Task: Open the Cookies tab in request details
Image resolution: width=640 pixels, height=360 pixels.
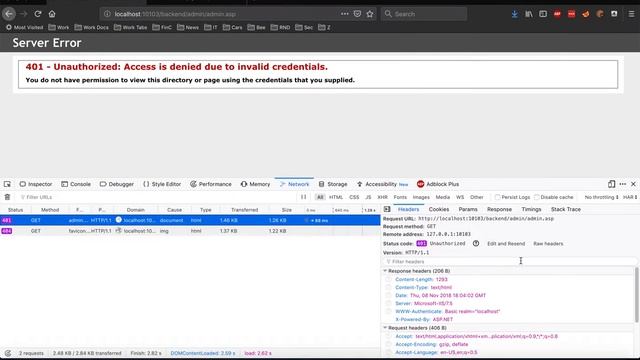Action: (439, 209)
